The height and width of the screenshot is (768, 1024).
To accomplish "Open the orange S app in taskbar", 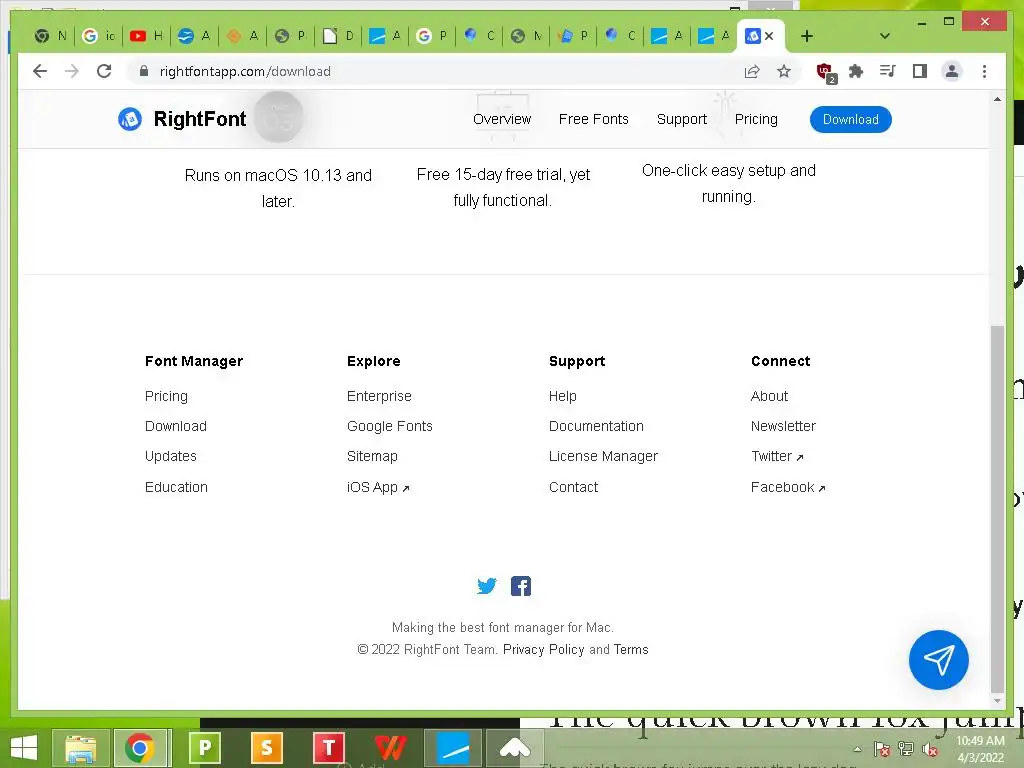I will 266,748.
